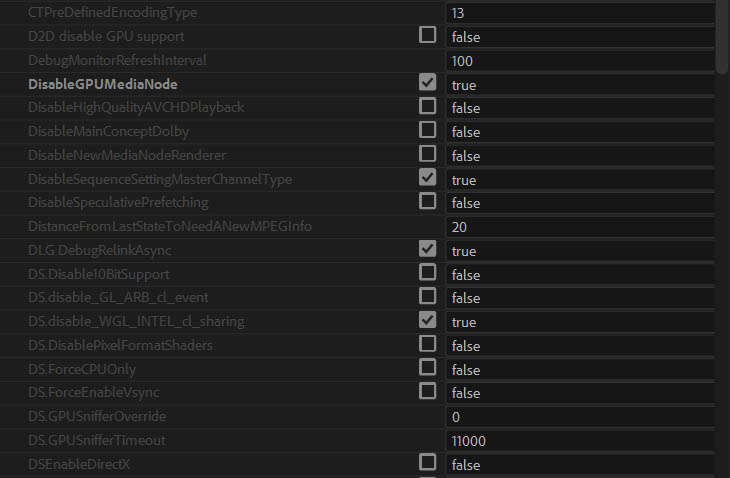Screen dimensions: 730x478
Task: Toggle DisableSpeculativePrefetching checkbox on
Action: coord(427,201)
